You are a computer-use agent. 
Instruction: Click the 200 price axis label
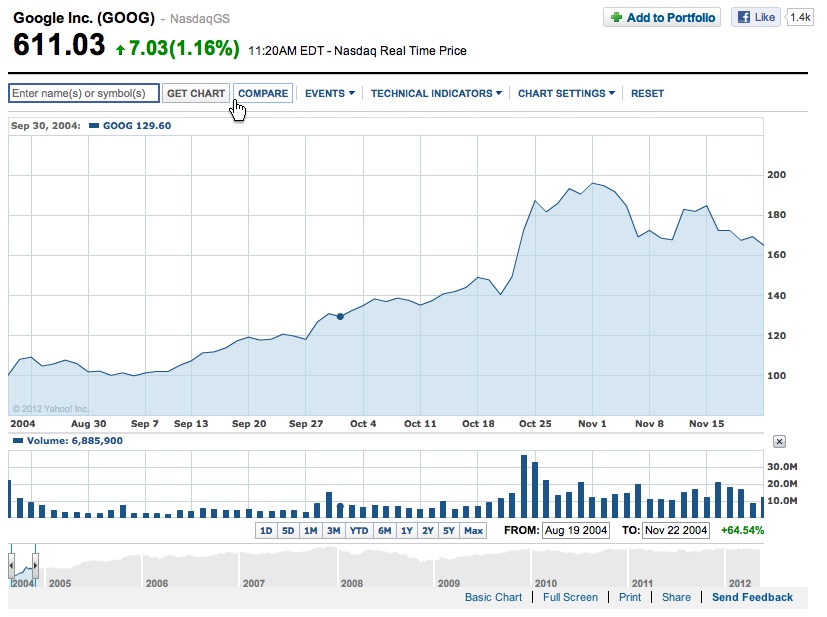click(776, 175)
